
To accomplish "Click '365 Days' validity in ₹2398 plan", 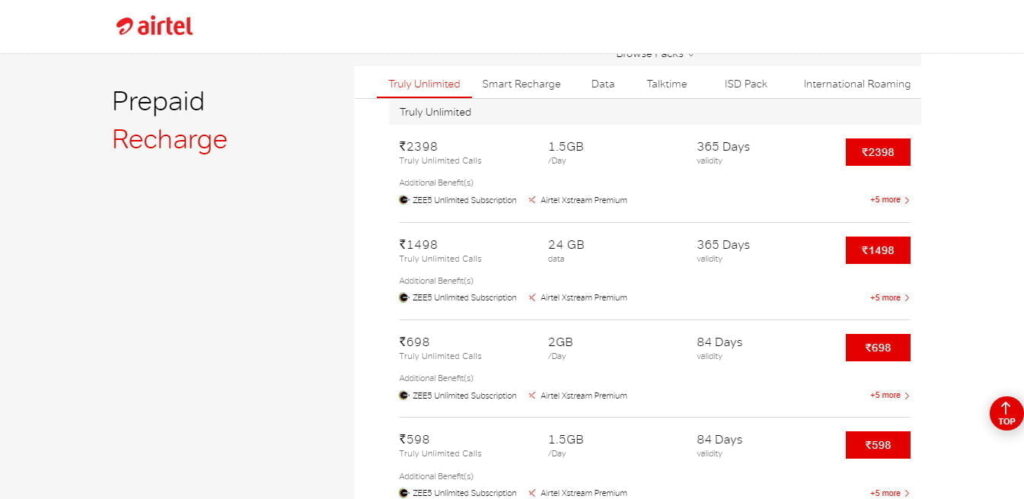I will pyautogui.click(x=723, y=147).
